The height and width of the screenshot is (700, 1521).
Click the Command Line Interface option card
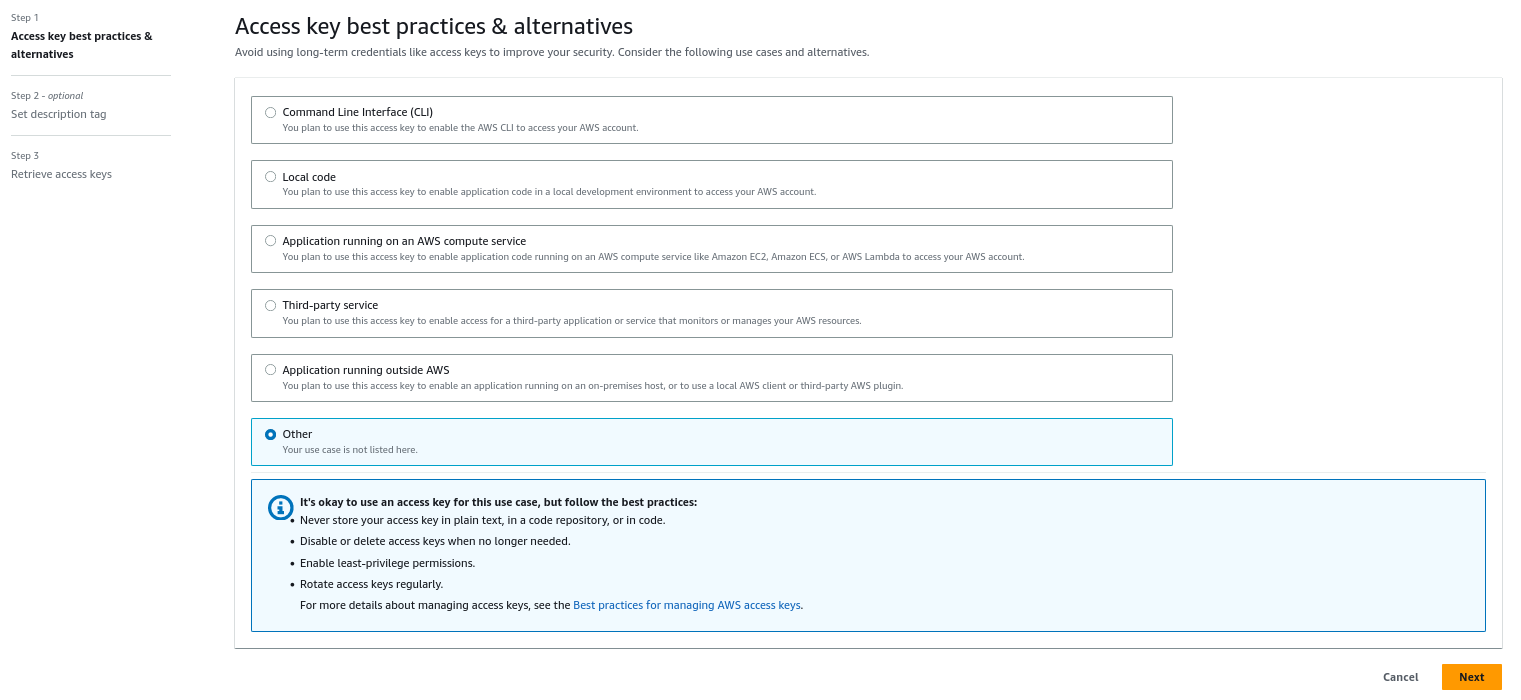(x=711, y=119)
